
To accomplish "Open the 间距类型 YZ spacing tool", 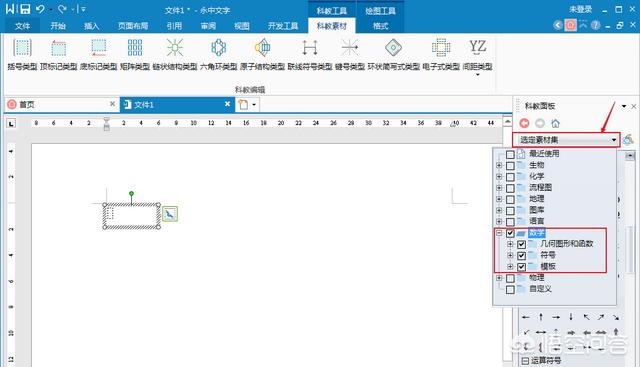I will (x=477, y=47).
